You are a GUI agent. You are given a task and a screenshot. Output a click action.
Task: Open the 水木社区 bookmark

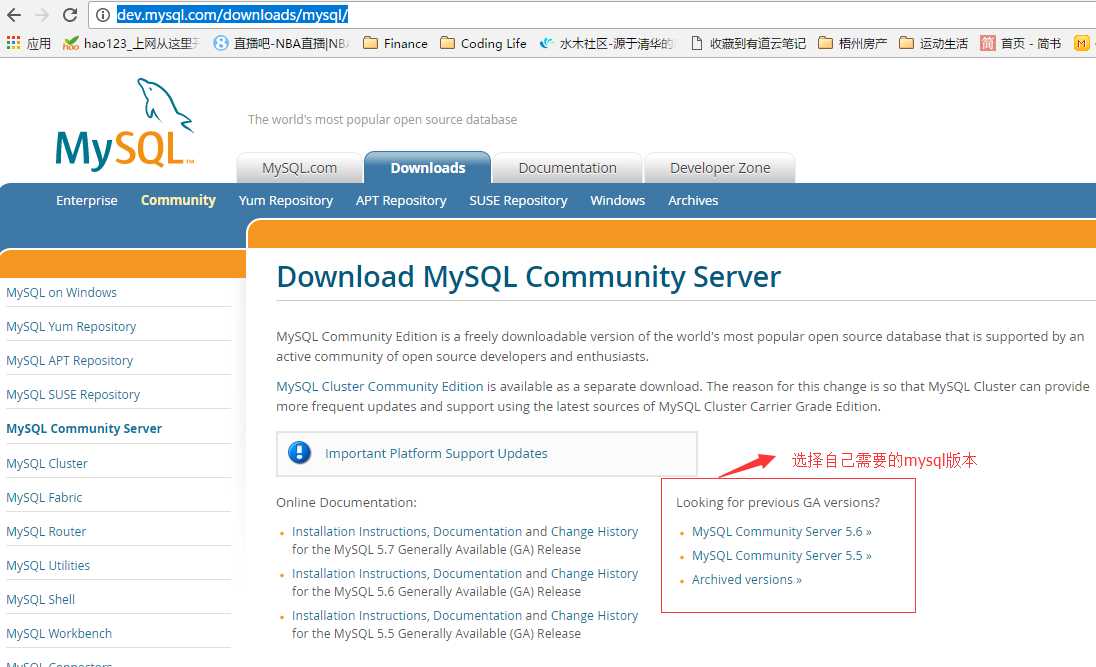606,43
